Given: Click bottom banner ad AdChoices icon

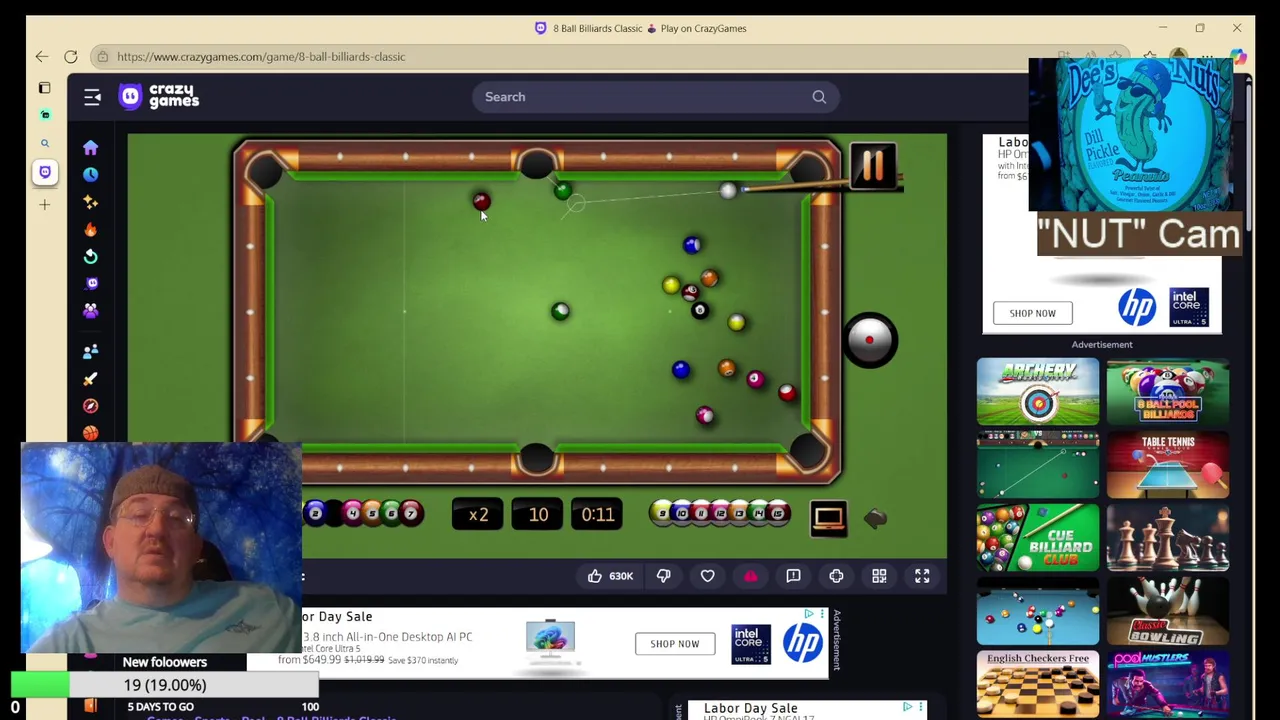Looking at the screenshot, I should (x=810, y=614).
